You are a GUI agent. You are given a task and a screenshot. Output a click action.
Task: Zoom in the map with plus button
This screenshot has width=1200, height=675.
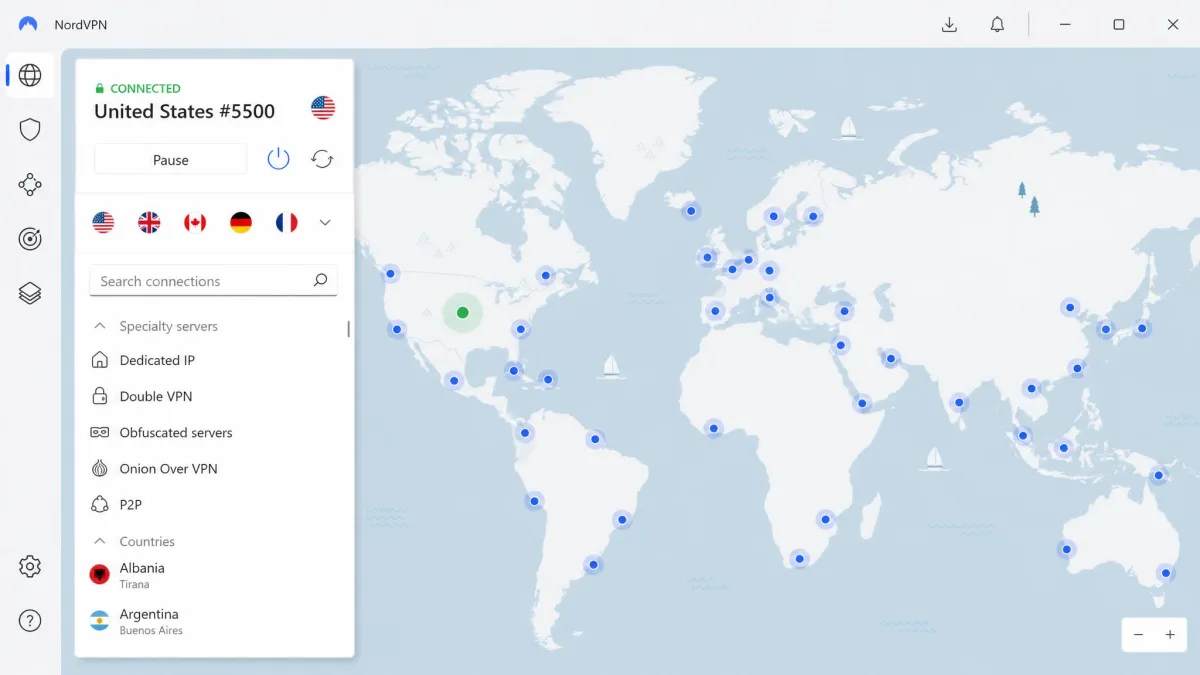click(1169, 635)
